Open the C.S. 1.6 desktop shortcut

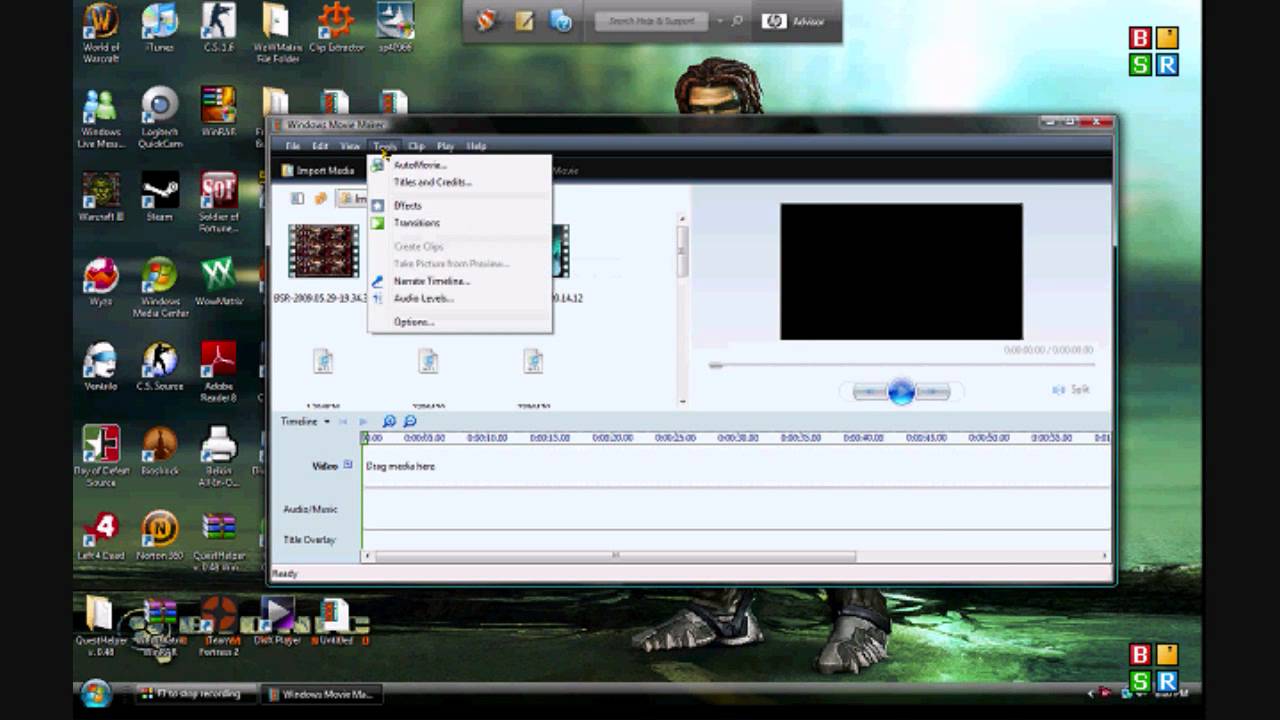pyautogui.click(x=218, y=28)
